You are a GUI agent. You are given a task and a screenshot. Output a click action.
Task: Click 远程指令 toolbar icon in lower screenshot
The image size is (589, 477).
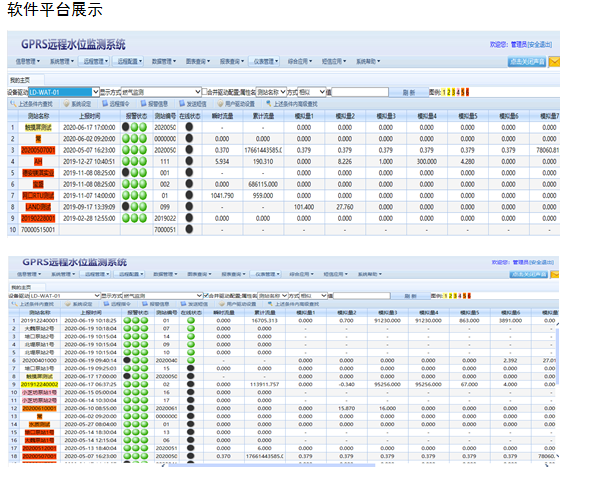click(107, 303)
